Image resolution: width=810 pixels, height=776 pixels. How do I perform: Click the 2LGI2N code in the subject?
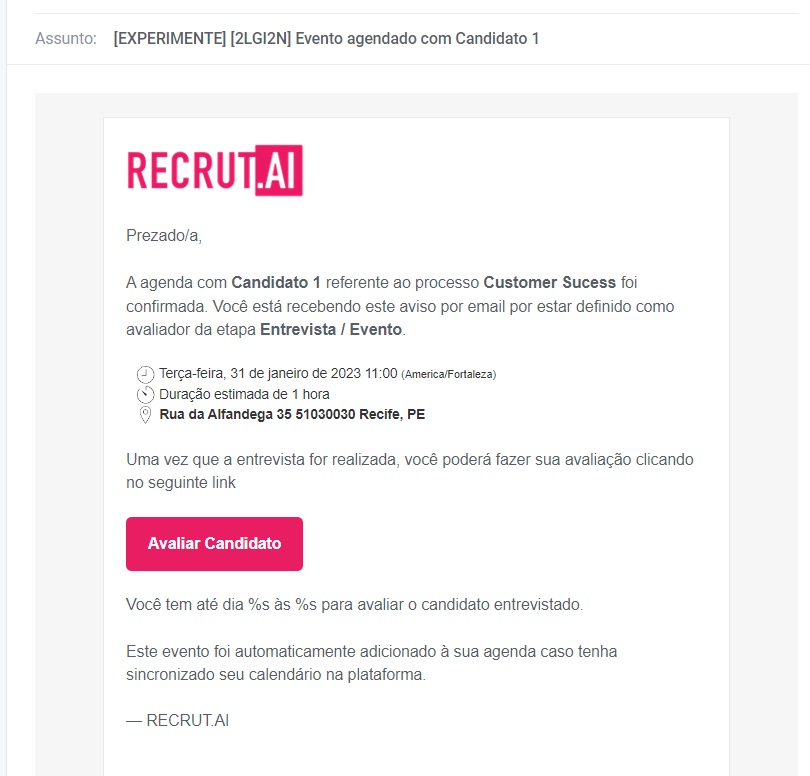260,39
